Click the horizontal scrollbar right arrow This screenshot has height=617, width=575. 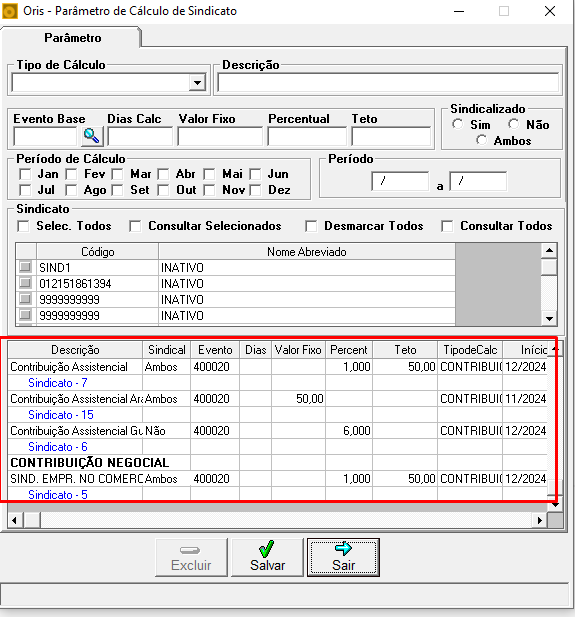540,521
